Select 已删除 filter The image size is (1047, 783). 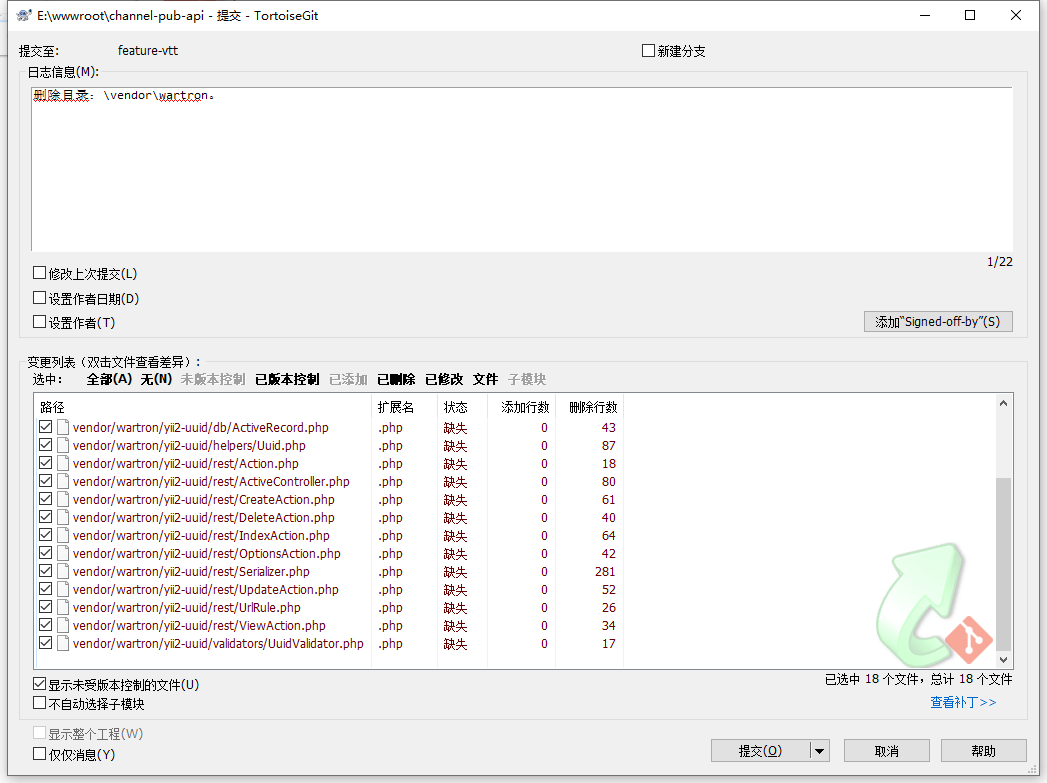click(396, 379)
